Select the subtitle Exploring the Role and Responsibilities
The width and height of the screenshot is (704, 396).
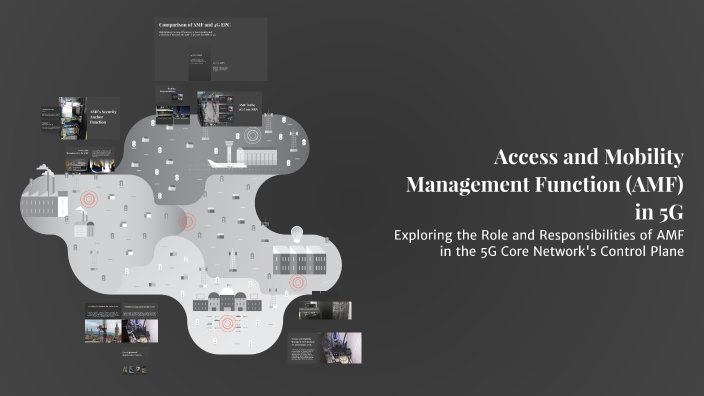click(x=539, y=243)
